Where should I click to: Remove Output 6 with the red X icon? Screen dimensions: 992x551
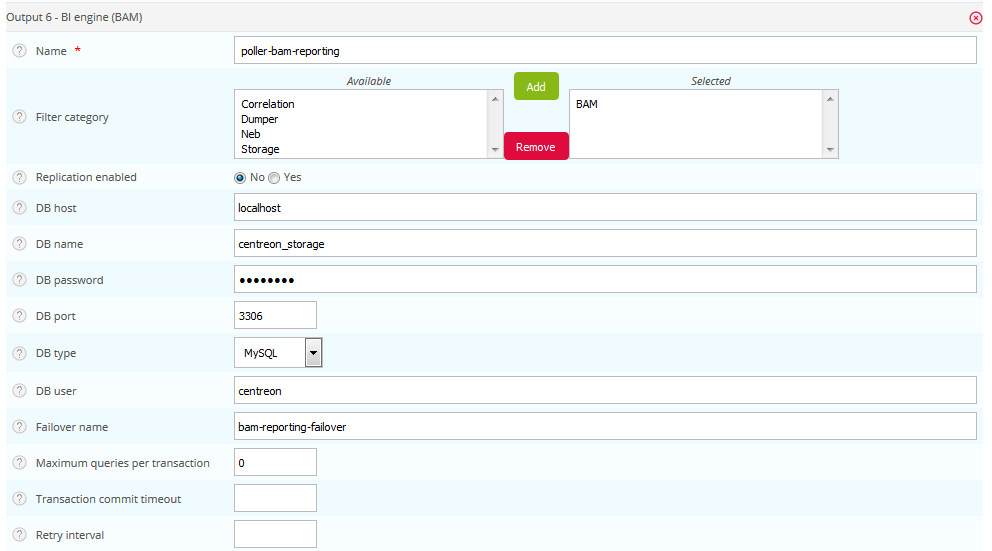[976, 18]
